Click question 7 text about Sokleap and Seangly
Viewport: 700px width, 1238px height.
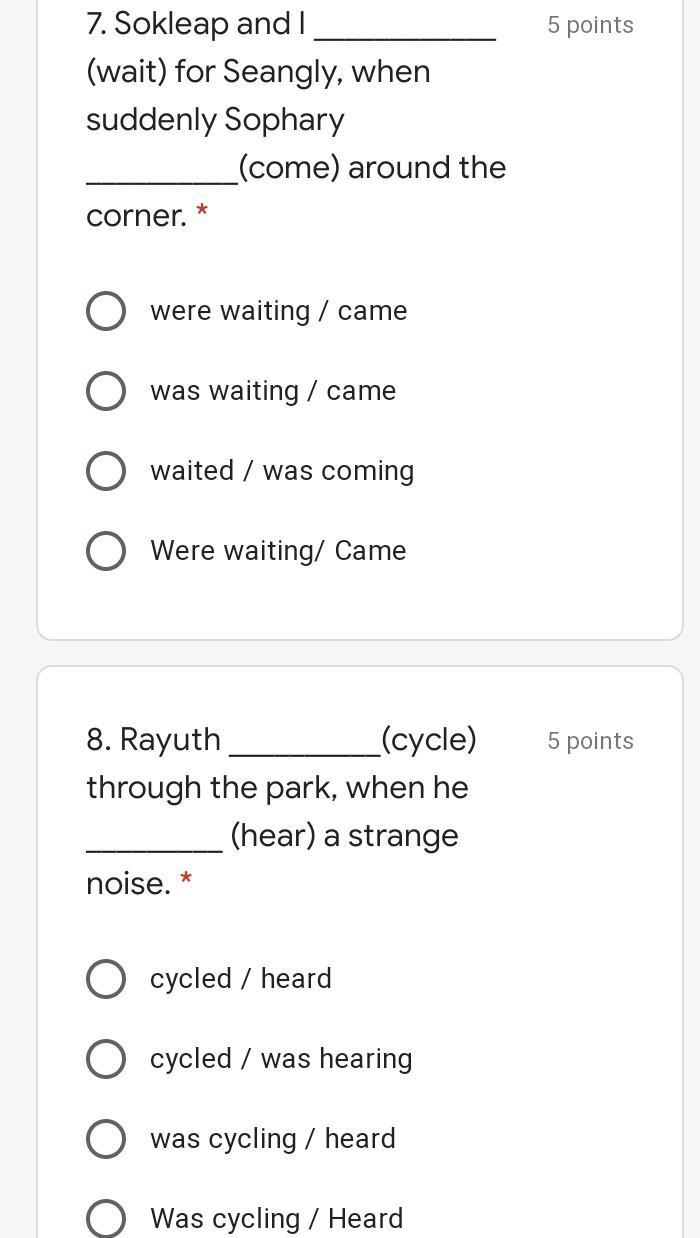click(x=296, y=119)
